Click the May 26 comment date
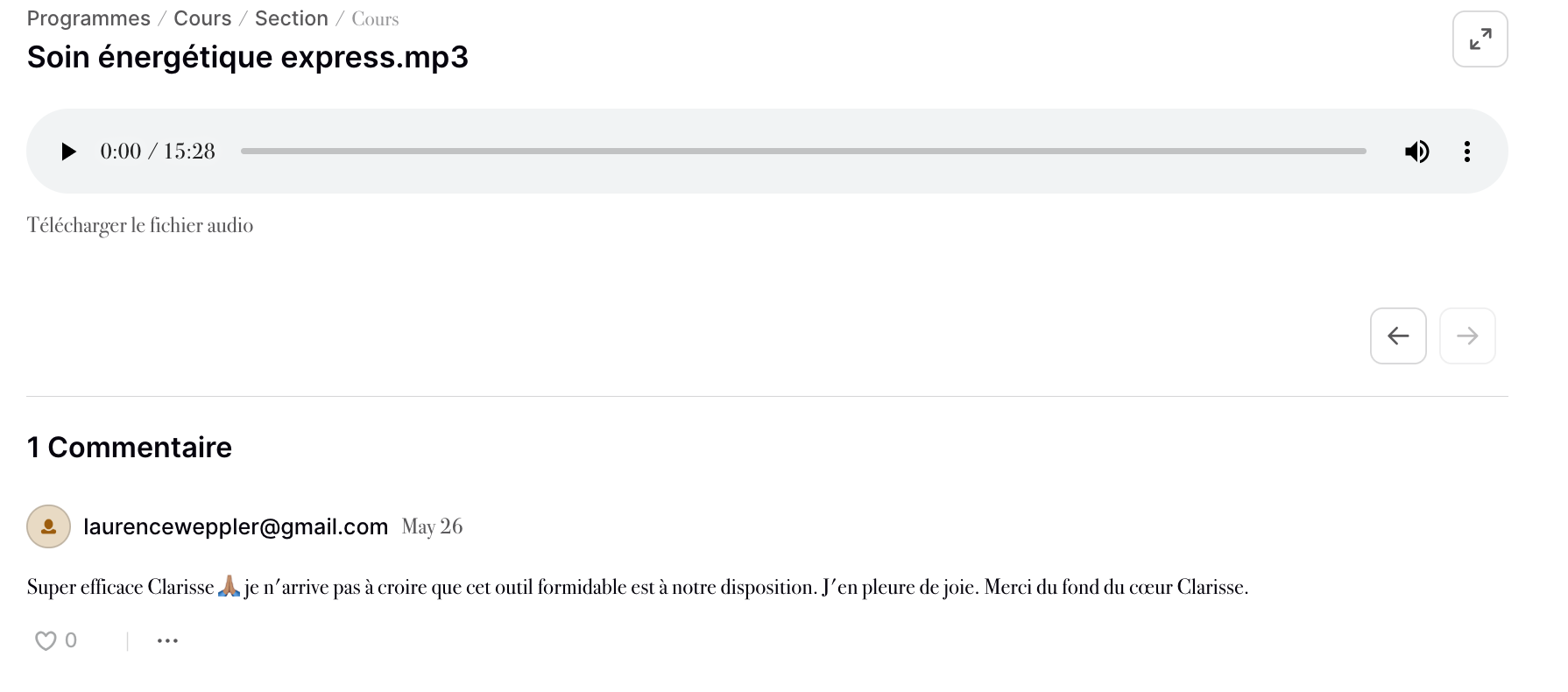 (432, 526)
